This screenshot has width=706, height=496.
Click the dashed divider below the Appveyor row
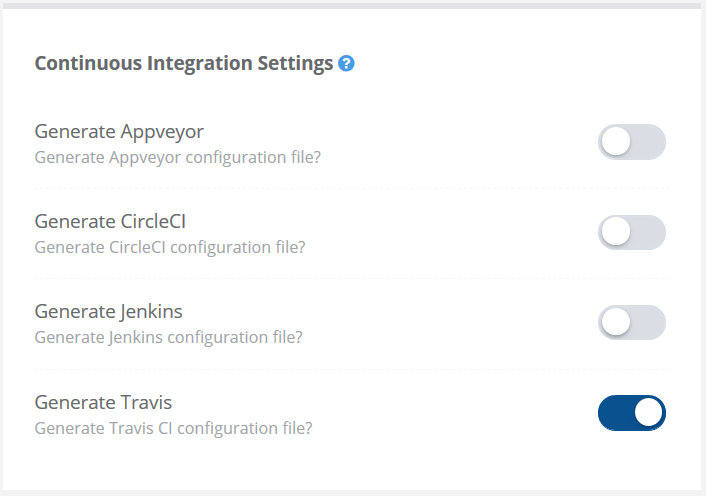352,188
